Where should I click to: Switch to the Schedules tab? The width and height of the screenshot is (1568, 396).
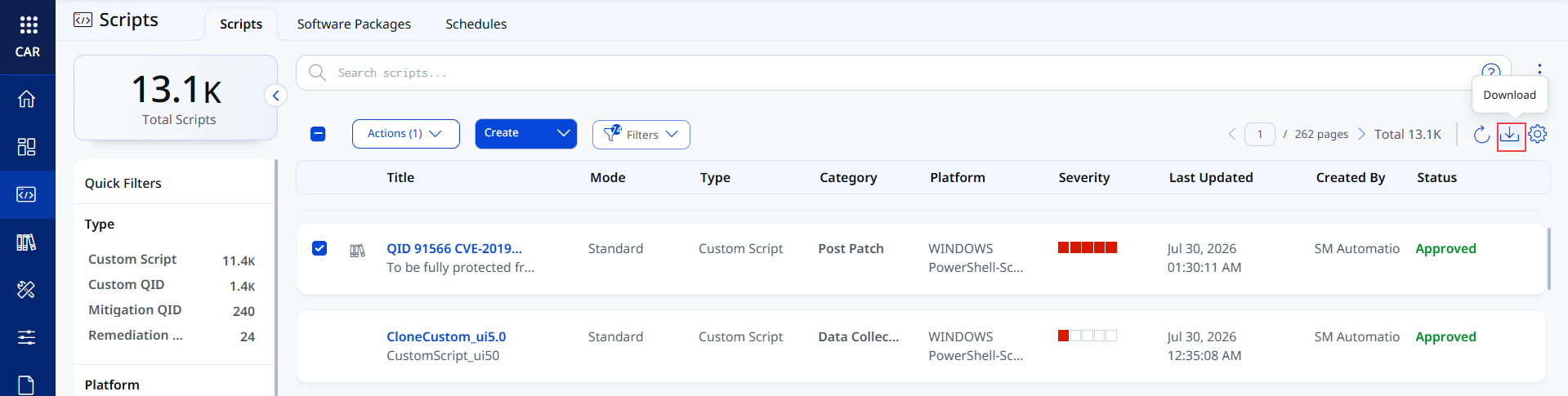[476, 24]
